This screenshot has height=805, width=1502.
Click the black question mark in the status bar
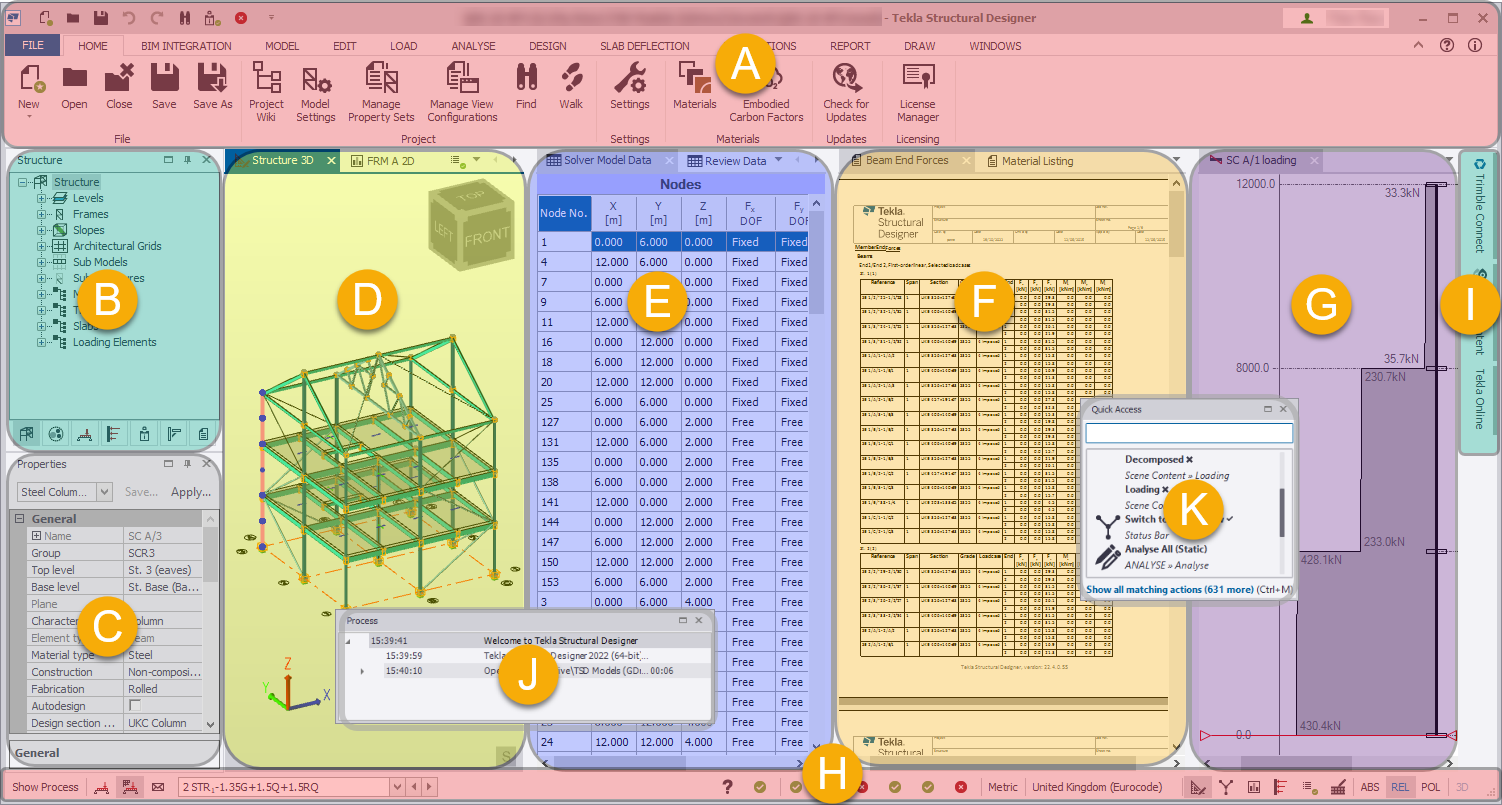pos(728,787)
